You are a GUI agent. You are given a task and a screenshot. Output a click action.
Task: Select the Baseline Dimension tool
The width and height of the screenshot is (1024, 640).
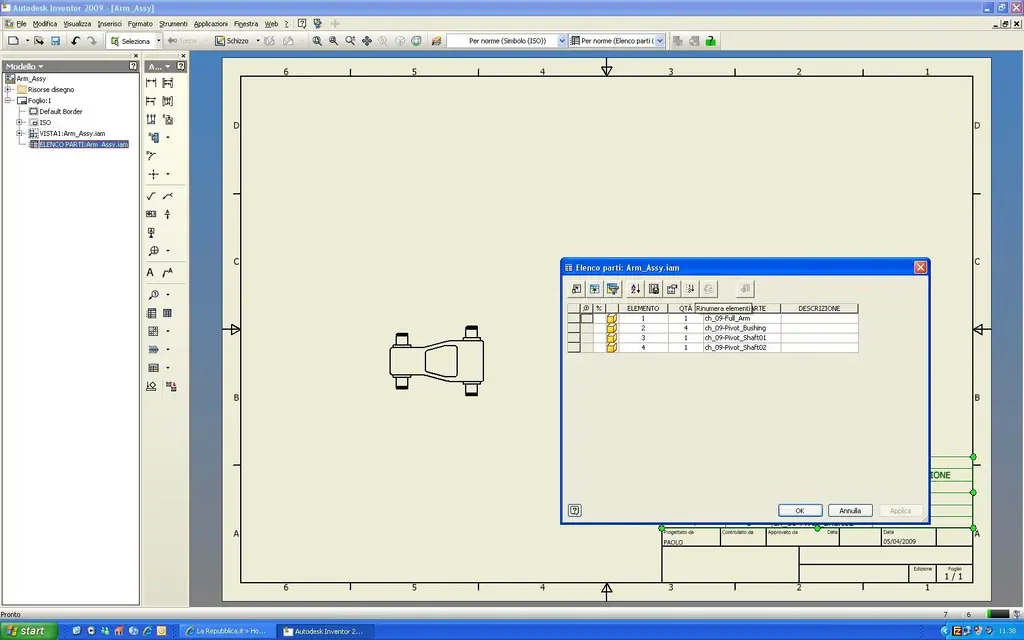[151, 101]
